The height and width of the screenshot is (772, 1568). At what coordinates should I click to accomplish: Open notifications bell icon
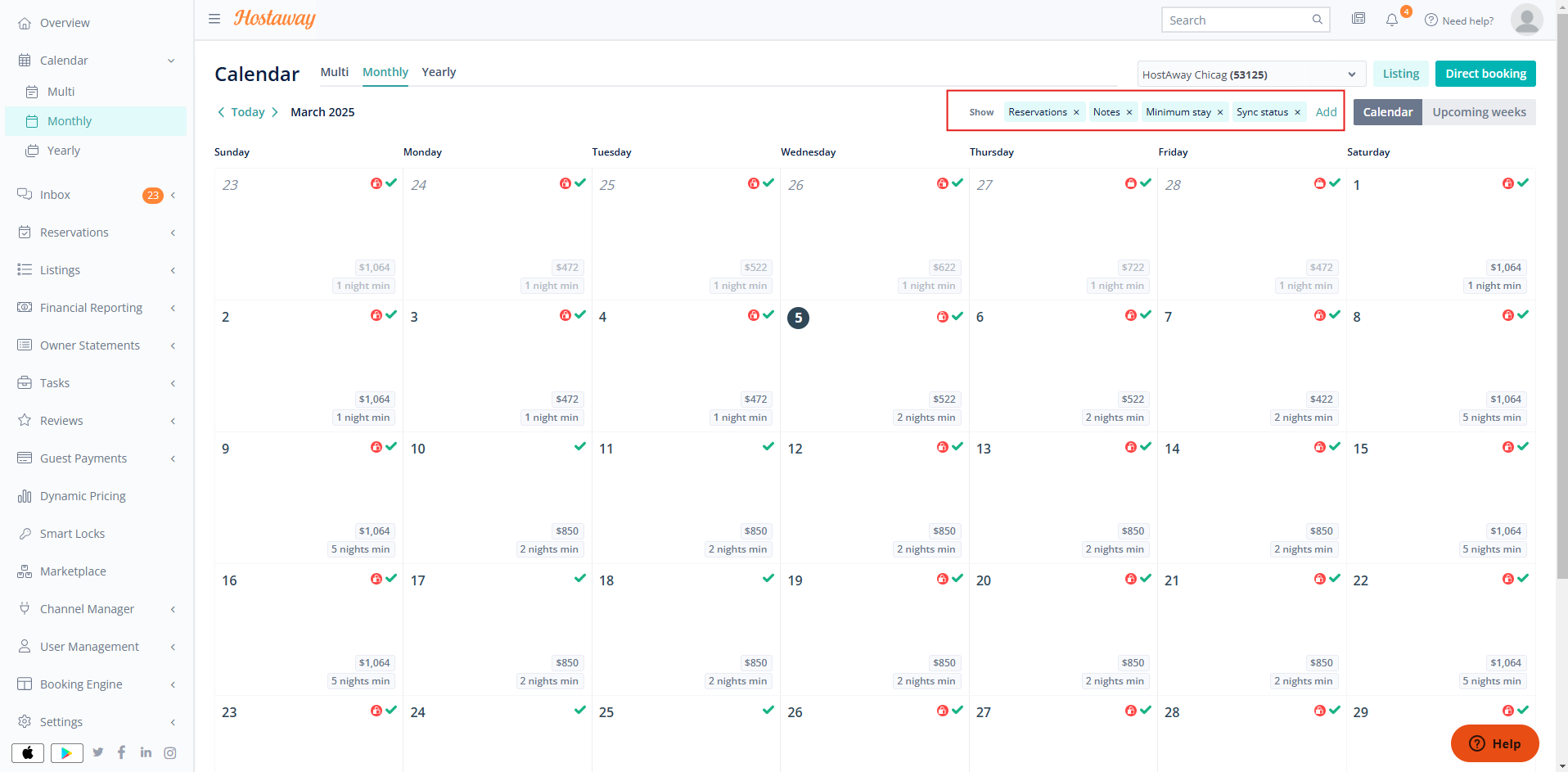coord(1392,20)
